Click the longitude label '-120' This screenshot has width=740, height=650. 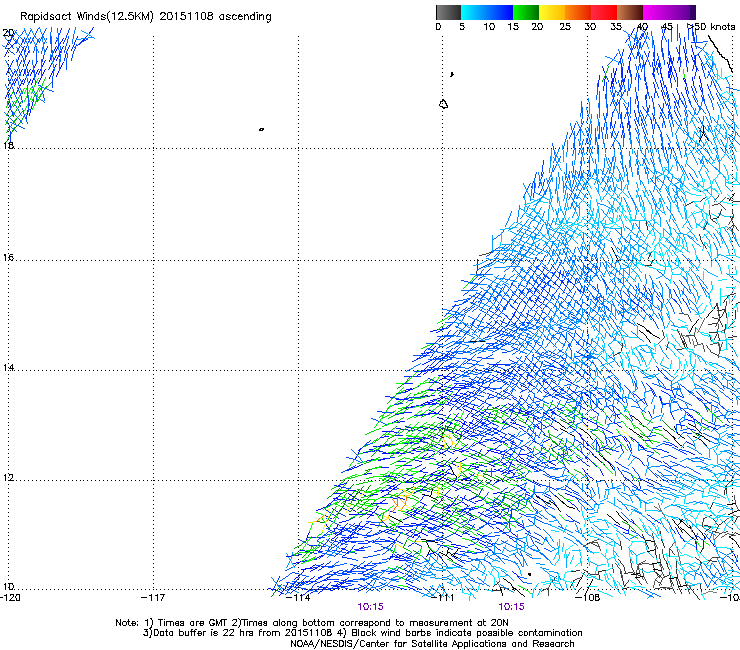[10, 598]
